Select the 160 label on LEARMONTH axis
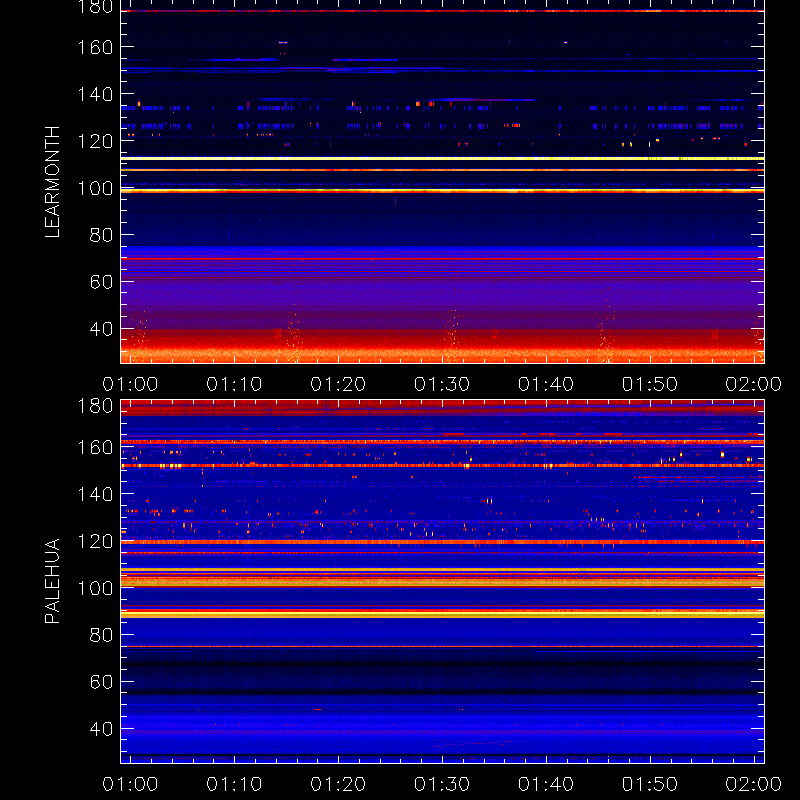This screenshot has width=800, height=800. coord(95,47)
